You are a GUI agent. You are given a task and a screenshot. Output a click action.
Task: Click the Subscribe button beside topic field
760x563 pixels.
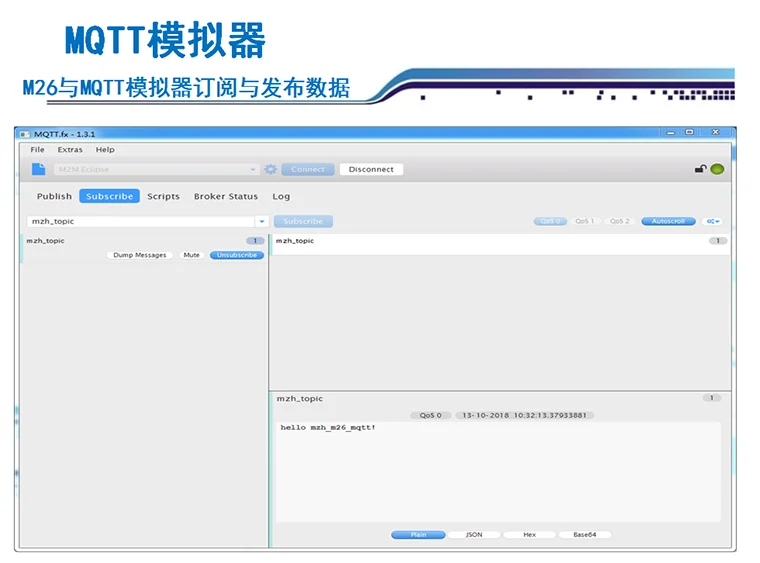coord(303,221)
